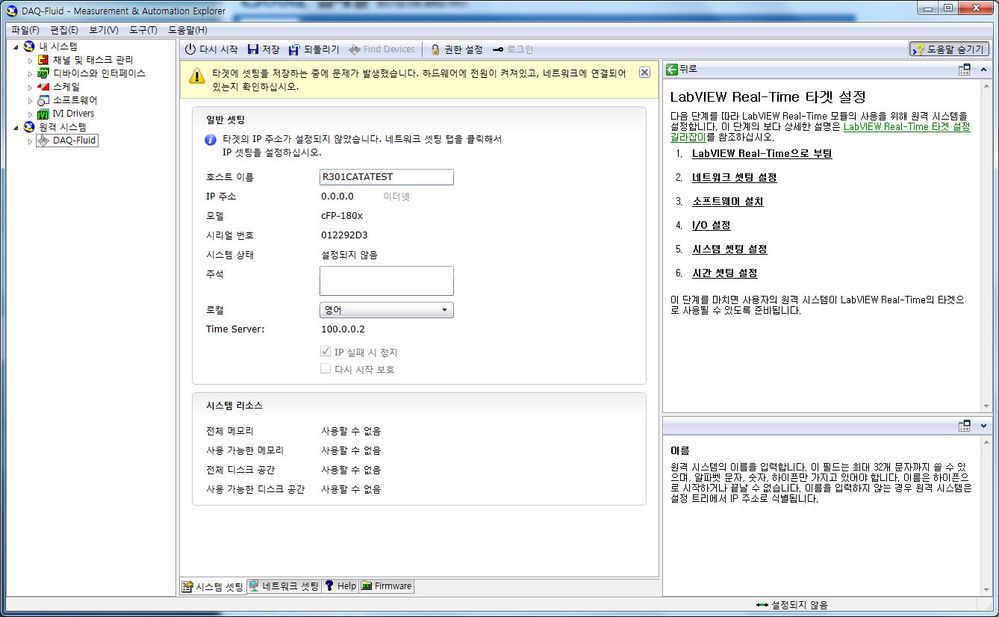Image resolution: width=999 pixels, height=617 pixels.
Task: Click the 권한 설정 lock icon
Action: click(435, 49)
